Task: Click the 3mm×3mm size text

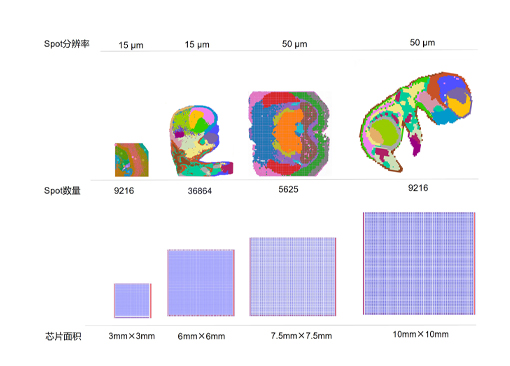Action: pyautogui.click(x=132, y=336)
